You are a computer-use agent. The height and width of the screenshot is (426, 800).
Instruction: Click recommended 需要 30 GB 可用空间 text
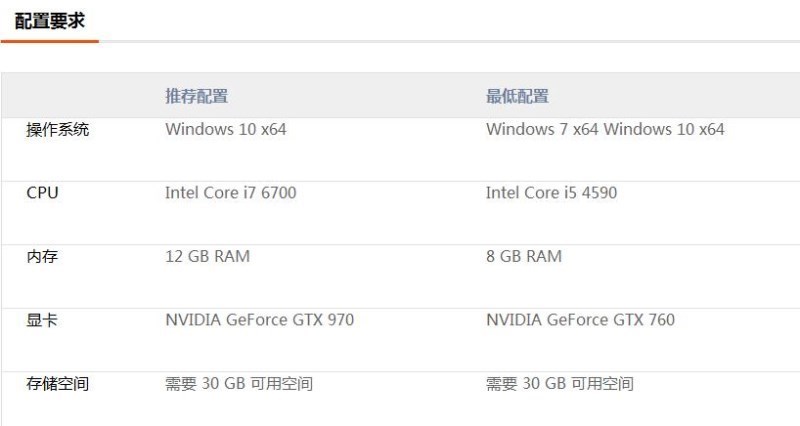click(239, 383)
